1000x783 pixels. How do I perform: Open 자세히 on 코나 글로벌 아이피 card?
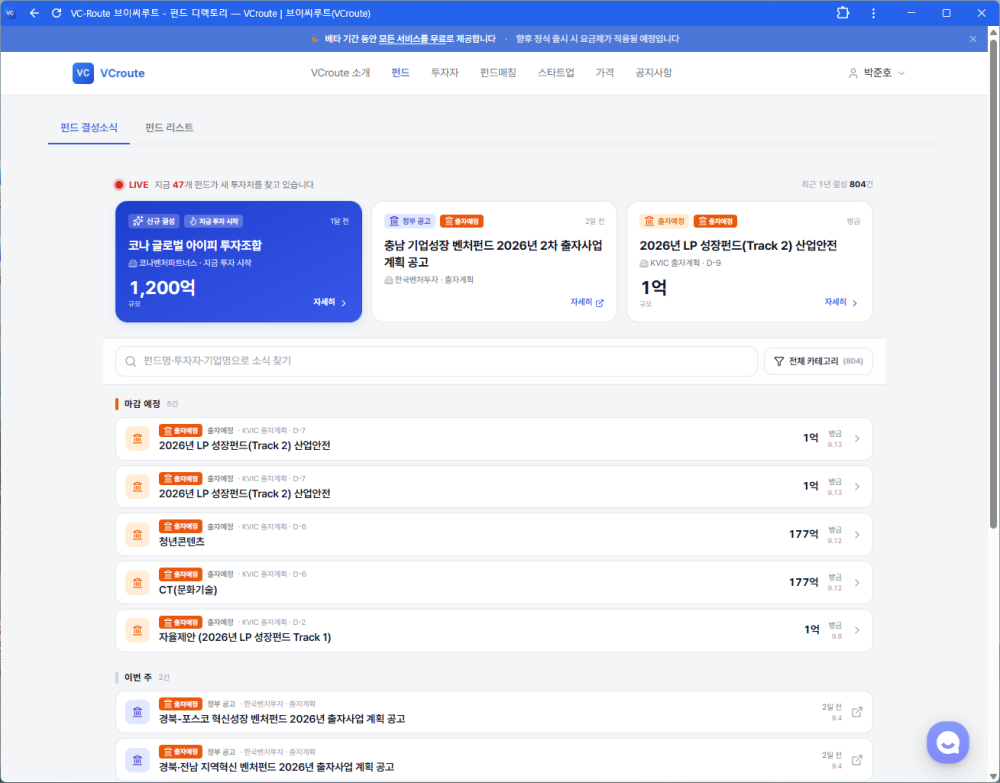(330, 302)
